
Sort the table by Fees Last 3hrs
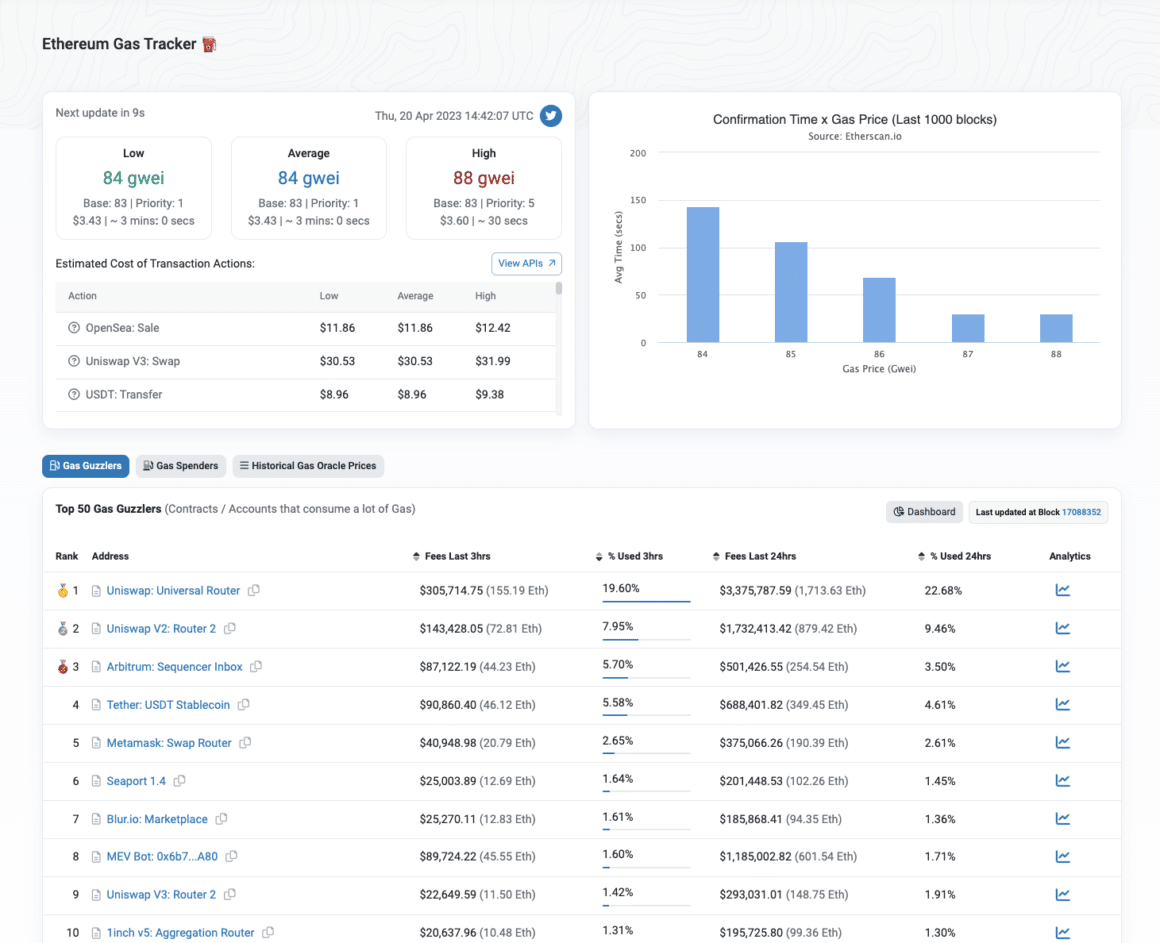[x=414, y=556]
